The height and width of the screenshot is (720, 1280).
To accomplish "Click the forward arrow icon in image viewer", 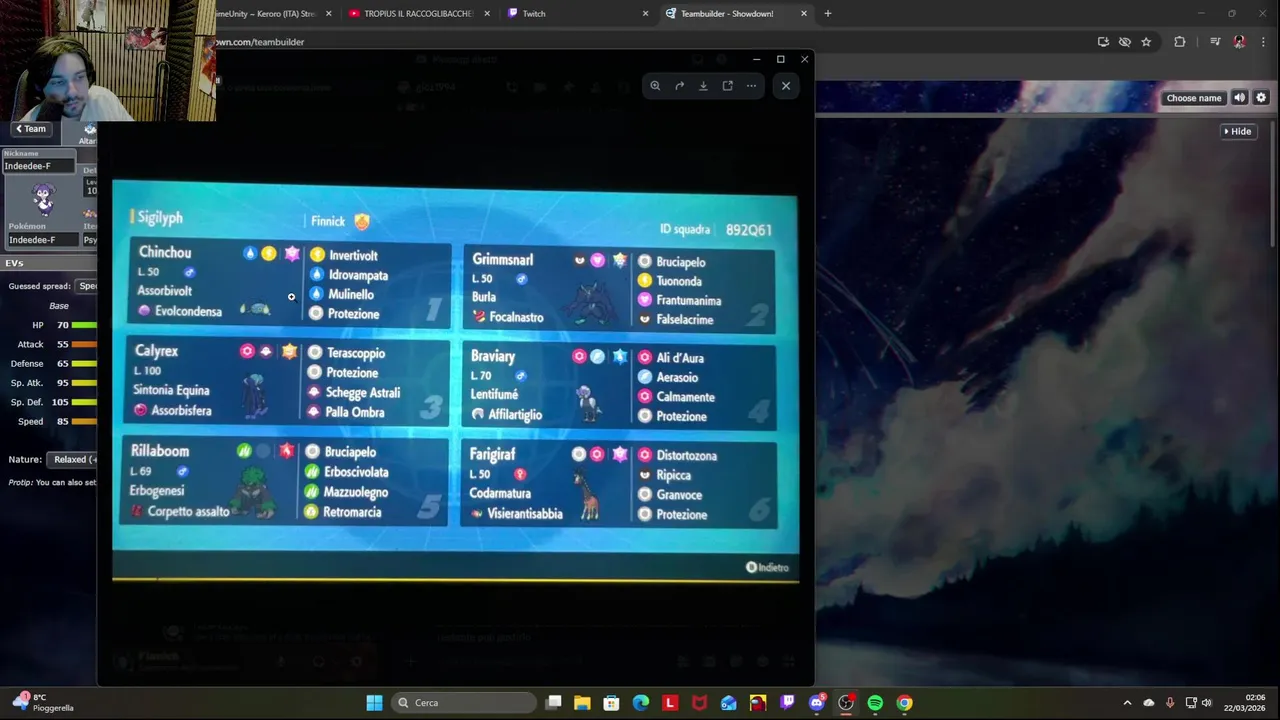I will [679, 86].
